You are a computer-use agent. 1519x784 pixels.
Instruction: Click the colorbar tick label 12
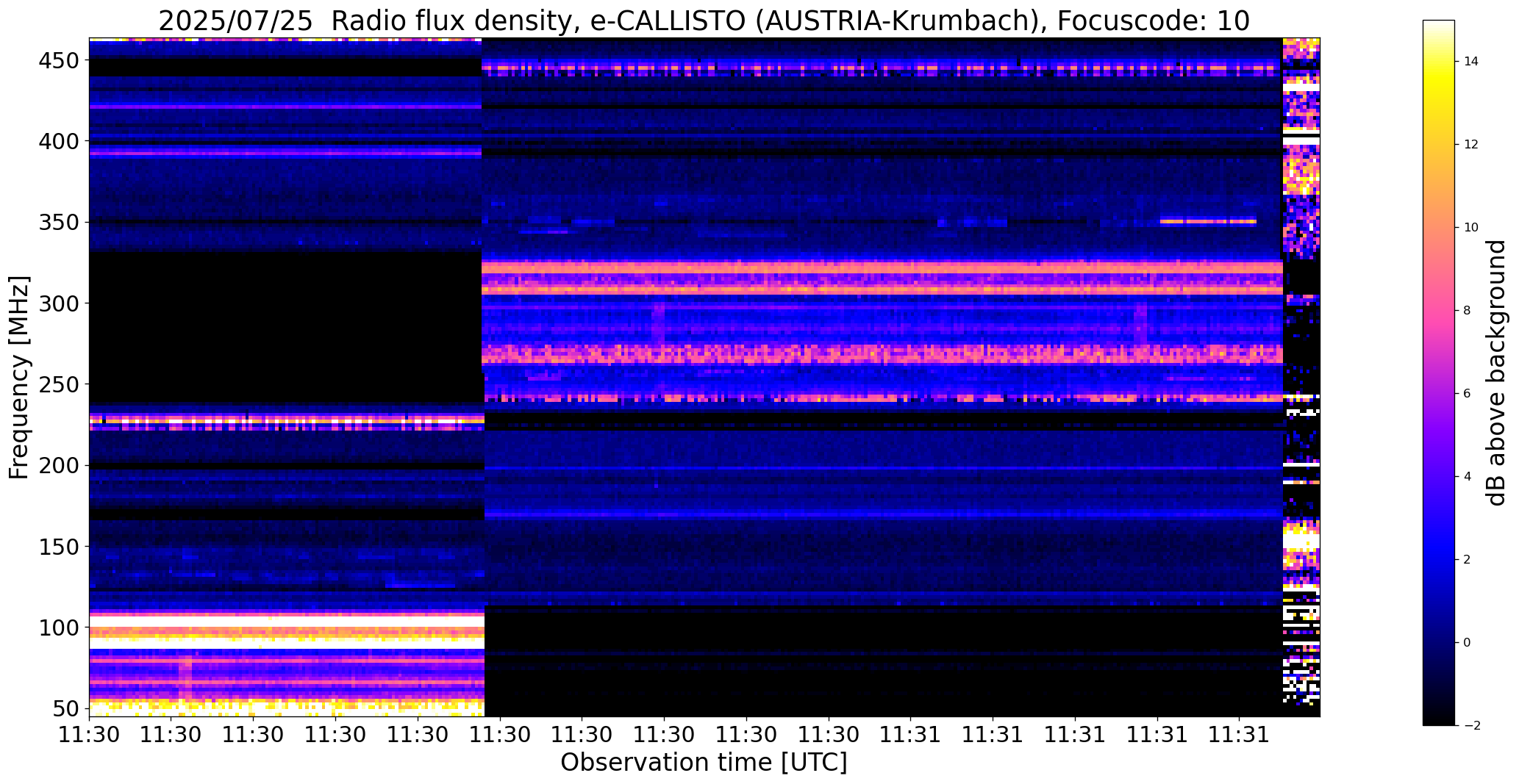click(1471, 145)
